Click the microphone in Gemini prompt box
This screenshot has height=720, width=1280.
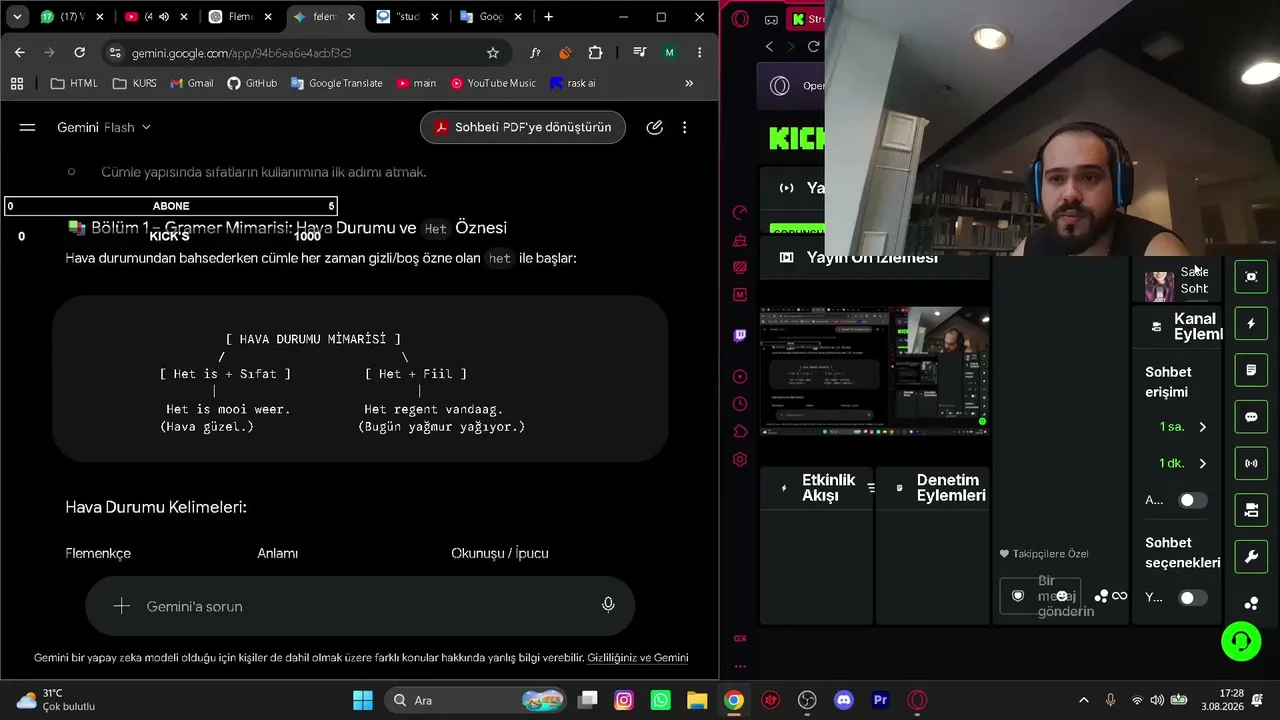coord(608,605)
